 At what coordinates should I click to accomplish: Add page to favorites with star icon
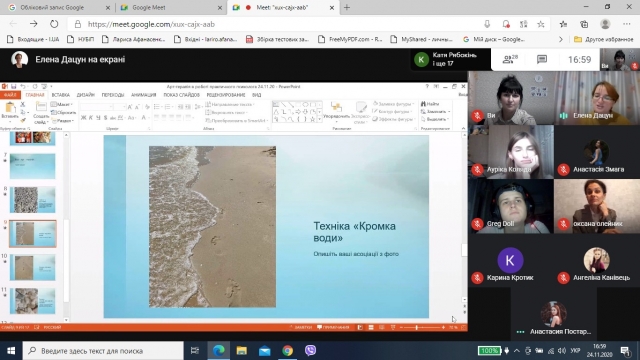(541, 24)
